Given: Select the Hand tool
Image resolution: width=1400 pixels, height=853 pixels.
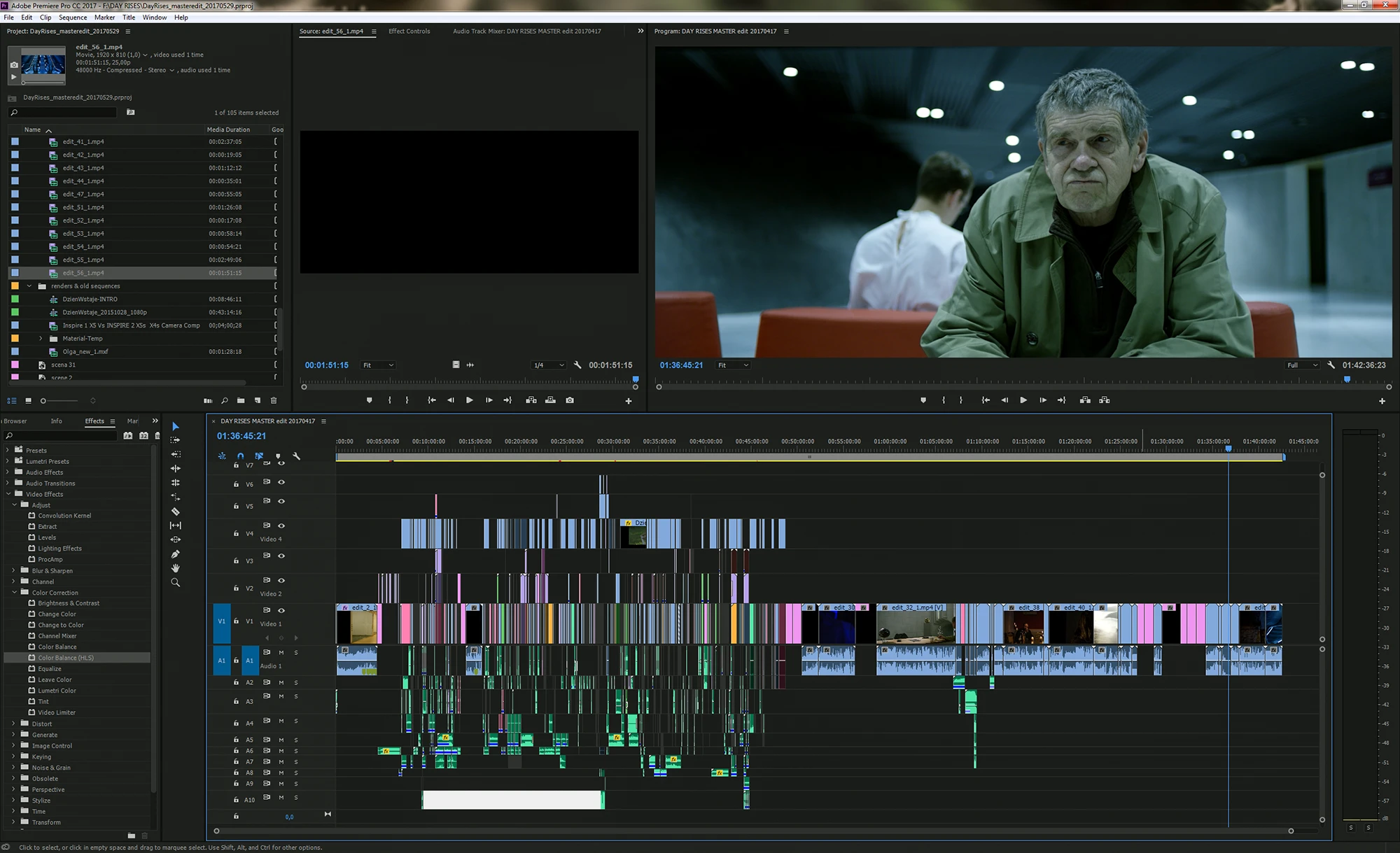Looking at the screenshot, I should pyautogui.click(x=175, y=568).
